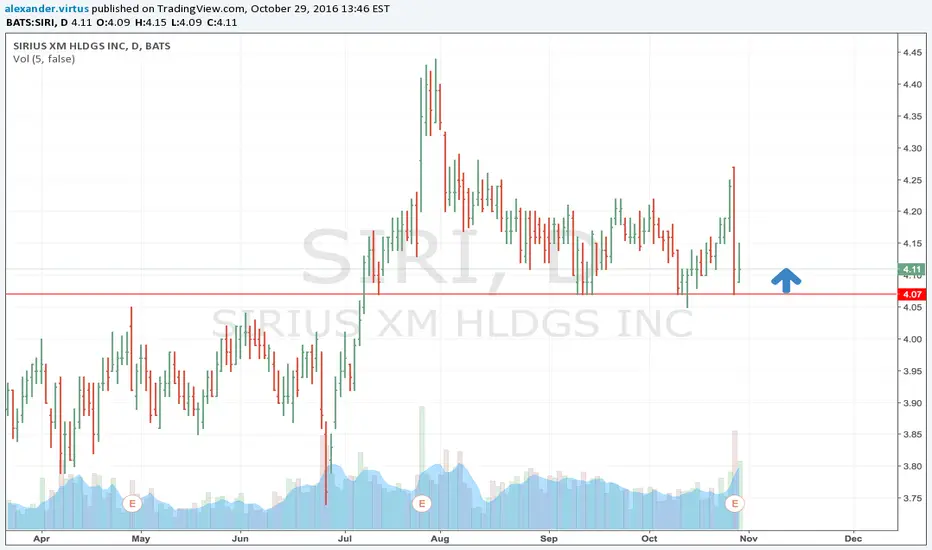Image resolution: width=932 pixels, height=550 pixels.
Task: Click the 4.30 price axis label
Action: (x=912, y=148)
